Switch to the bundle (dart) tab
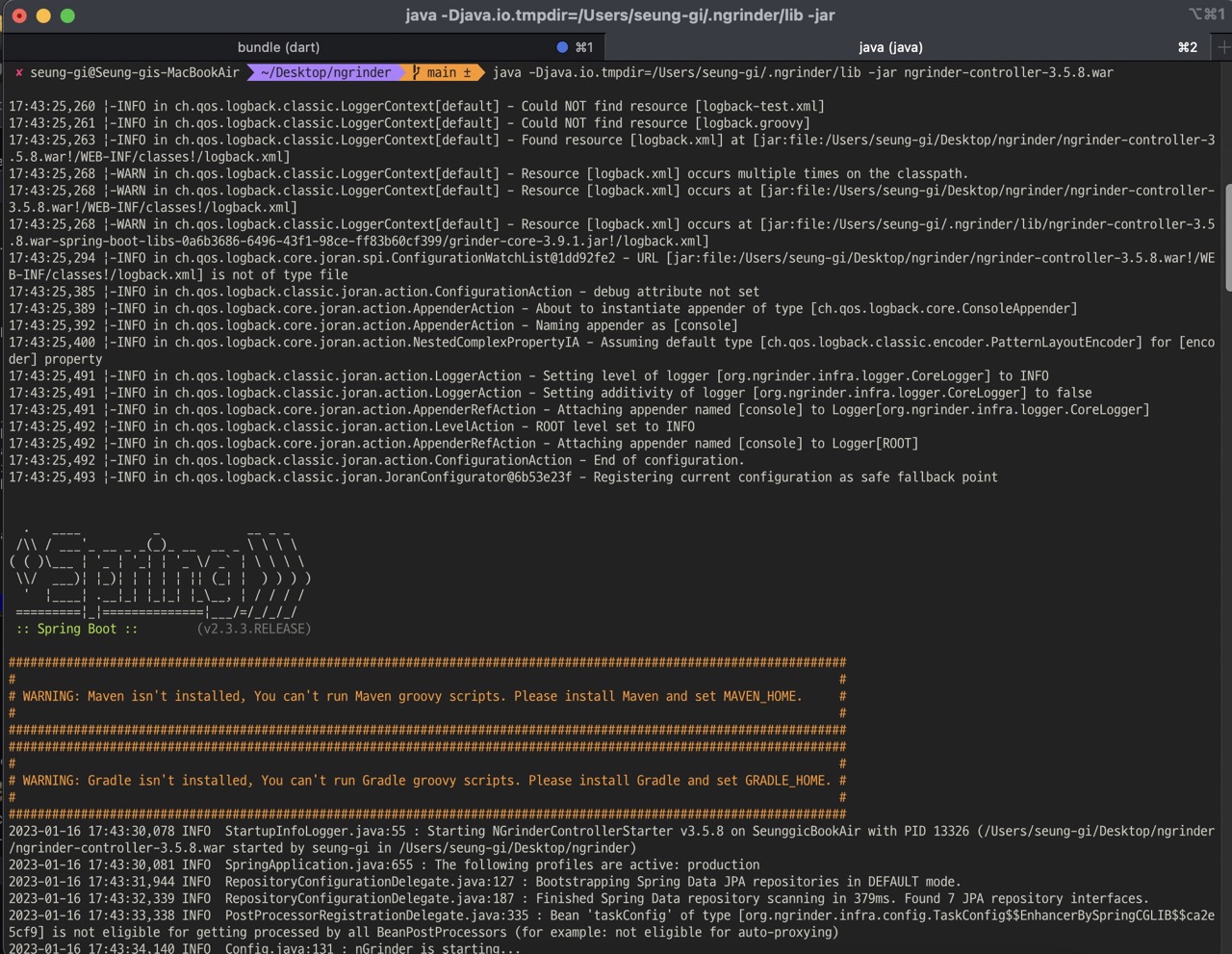 click(278, 47)
